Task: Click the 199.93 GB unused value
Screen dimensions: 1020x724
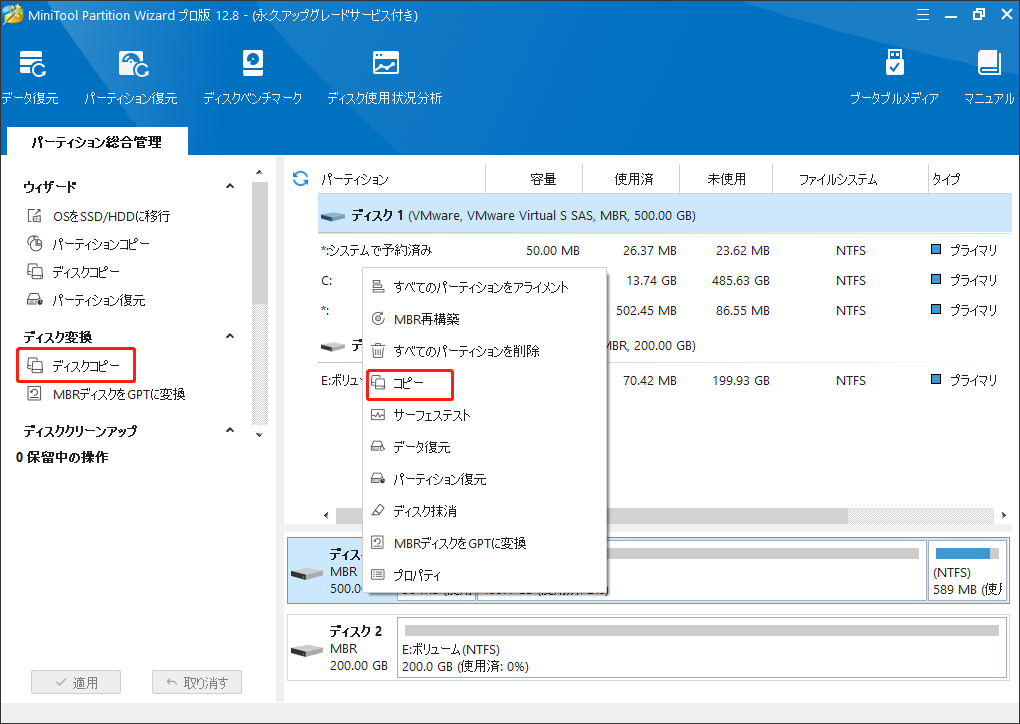Action: [x=741, y=380]
